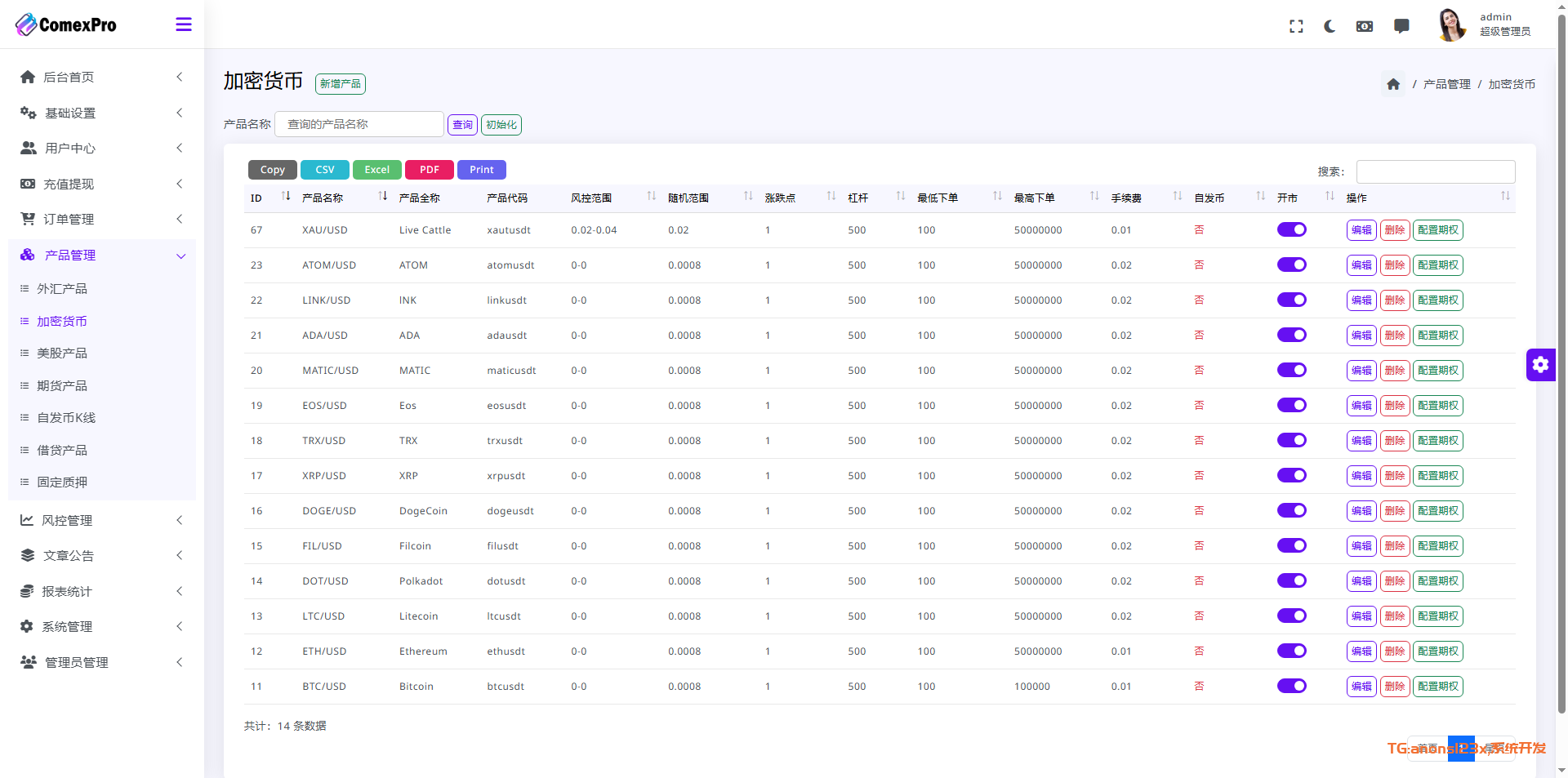Focus the 产品名称 query input field
The width and height of the screenshot is (1568, 778).
pos(359,124)
